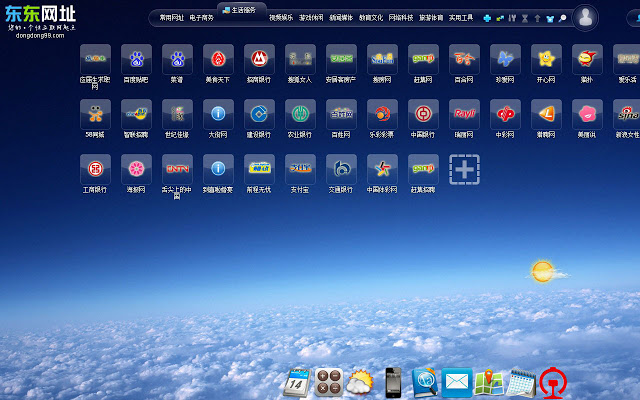This screenshot has height=400, width=640.
Task: Open the 美丽说 pink flower shortcut
Action: click(x=587, y=114)
